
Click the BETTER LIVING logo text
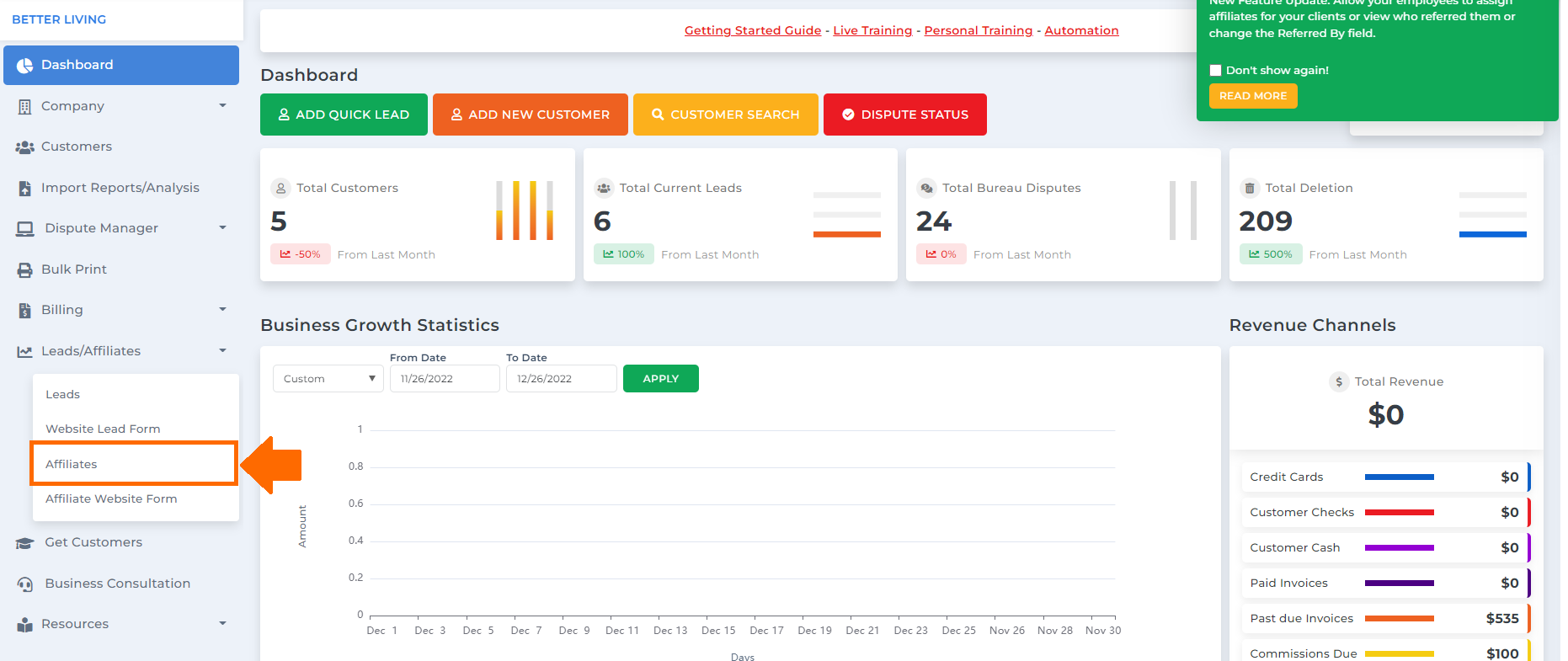tap(59, 19)
